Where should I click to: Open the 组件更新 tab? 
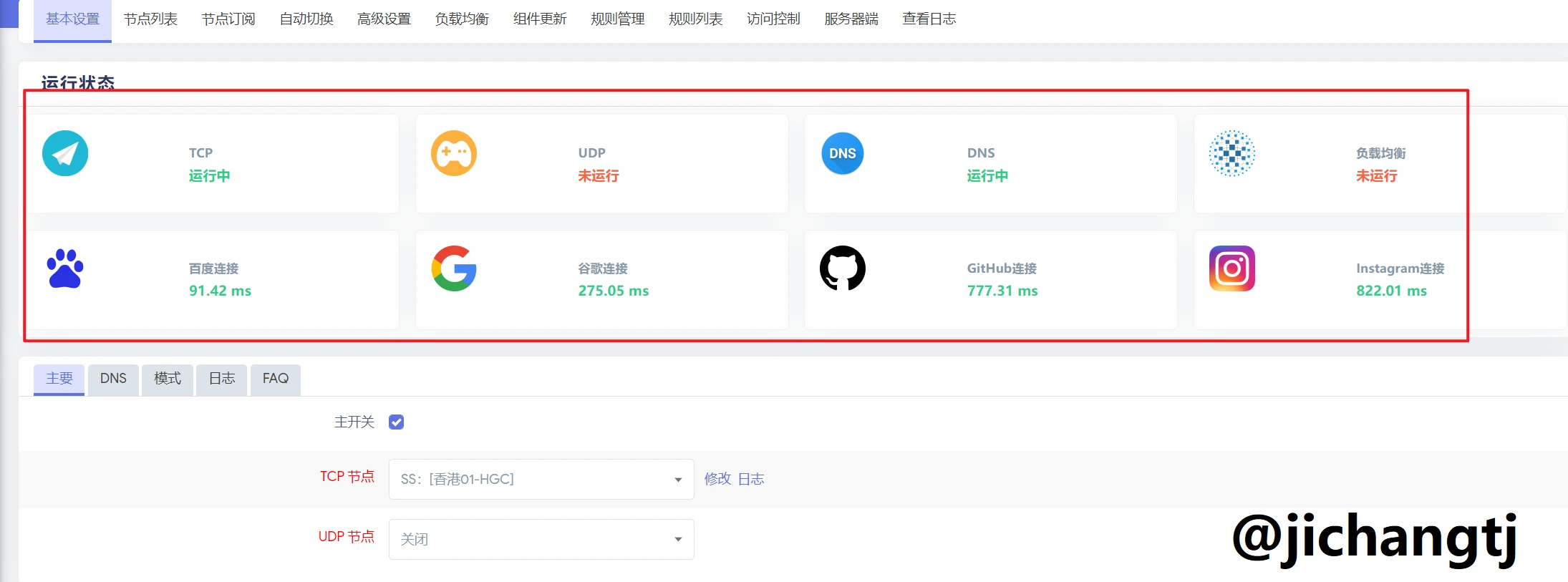click(540, 19)
